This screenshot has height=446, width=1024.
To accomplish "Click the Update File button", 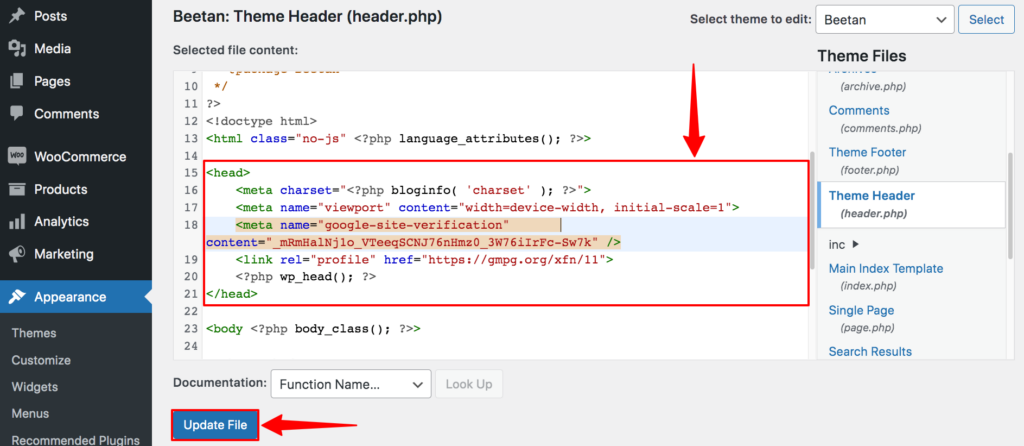I will pos(216,425).
